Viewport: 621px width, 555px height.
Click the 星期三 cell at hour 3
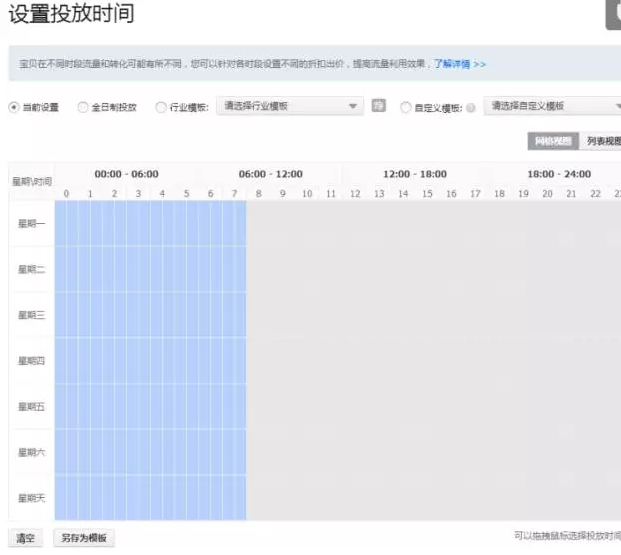139,315
